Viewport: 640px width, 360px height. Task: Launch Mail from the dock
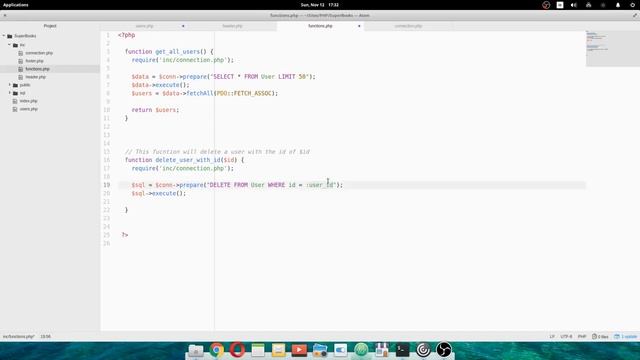pyautogui.click(x=278, y=350)
